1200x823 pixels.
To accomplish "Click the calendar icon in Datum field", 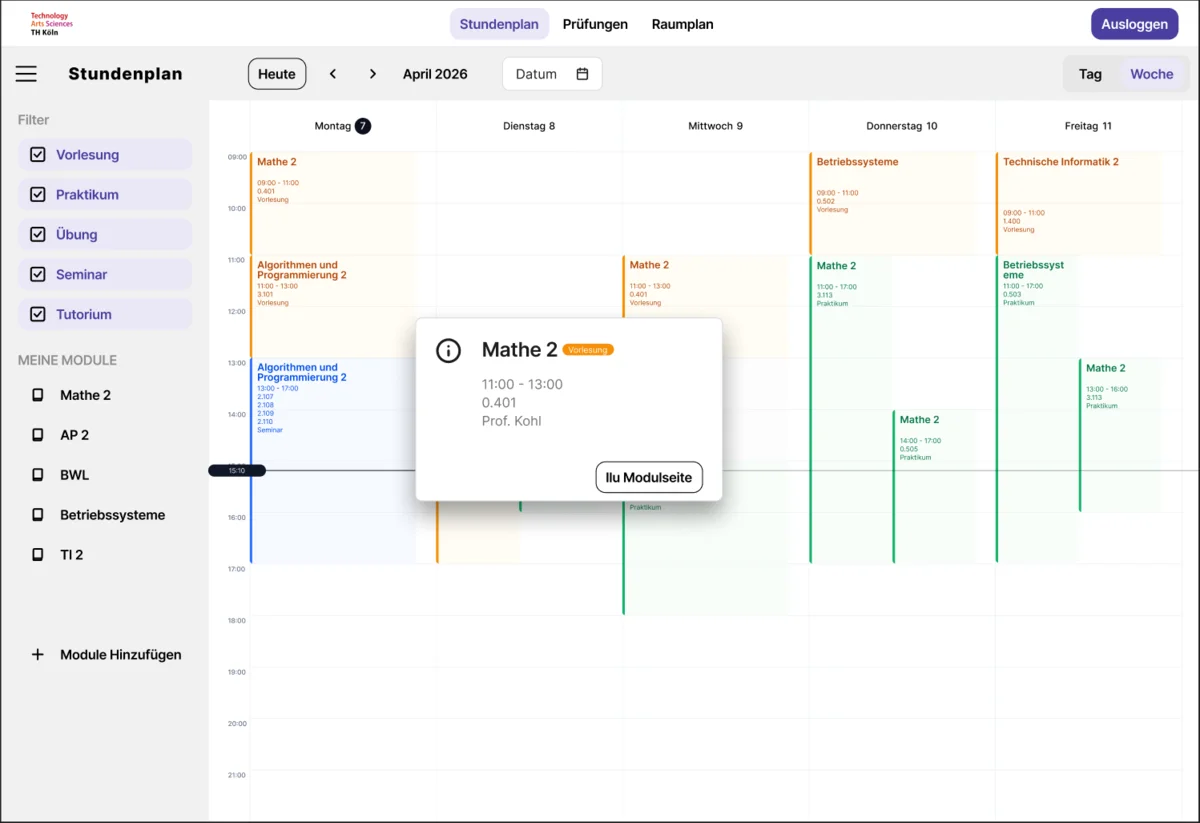I will point(582,74).
